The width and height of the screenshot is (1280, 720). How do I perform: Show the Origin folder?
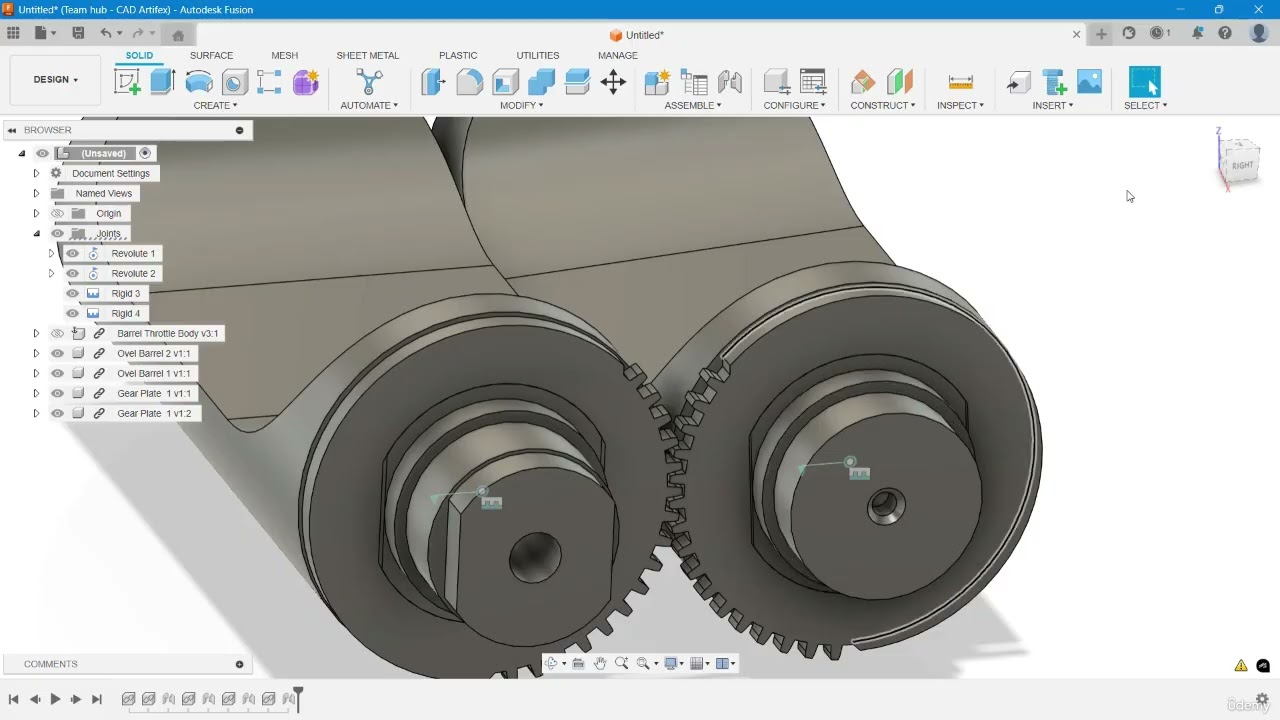[57, 213]
